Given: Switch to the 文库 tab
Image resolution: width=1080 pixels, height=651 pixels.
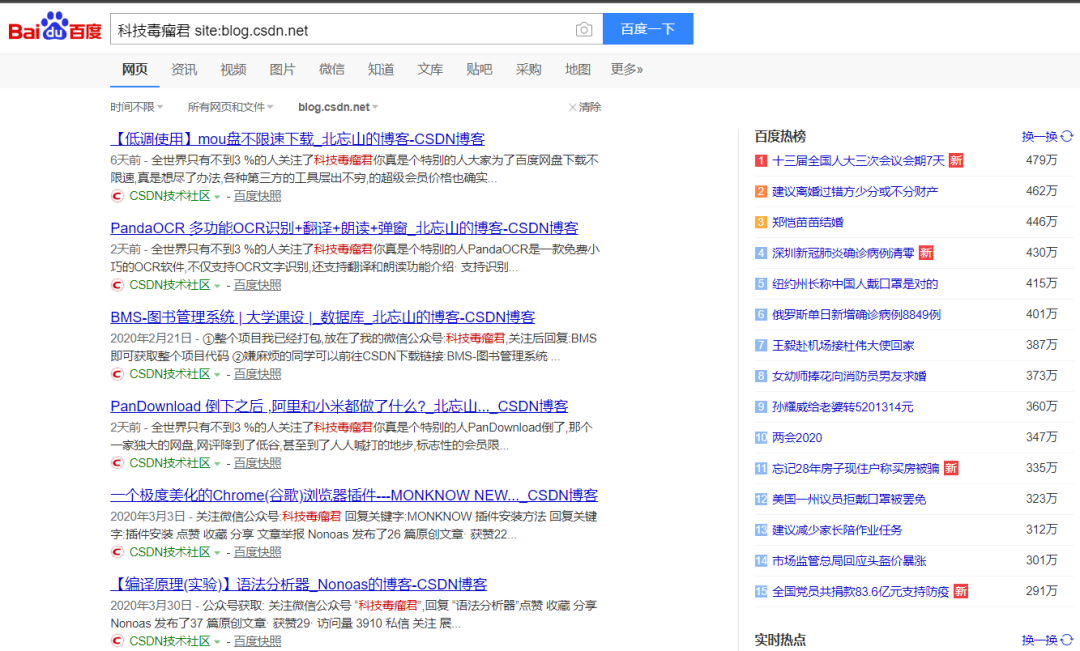Looking at the screenshot, I should point(430,70).
